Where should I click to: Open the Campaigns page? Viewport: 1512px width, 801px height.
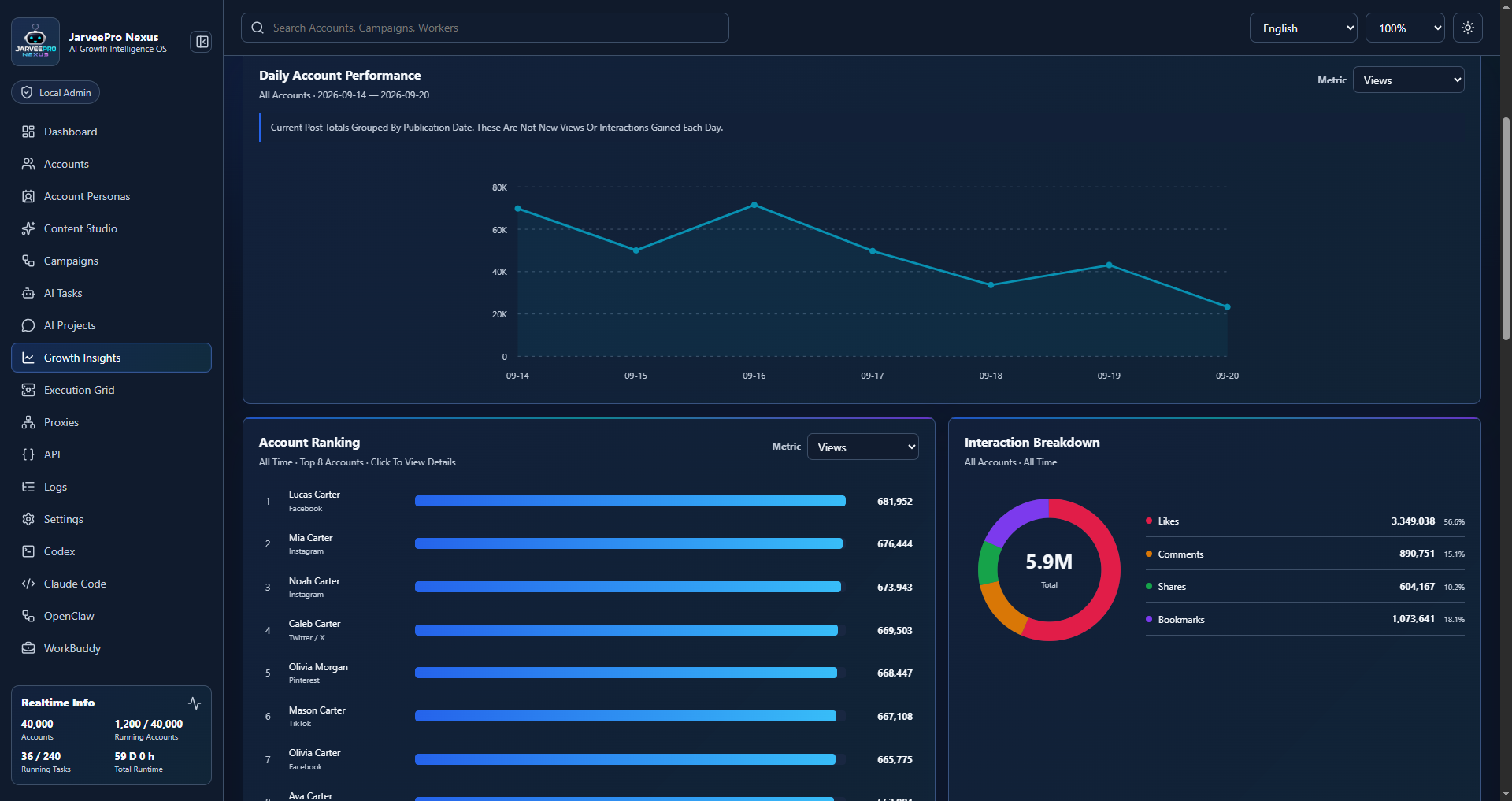pos(111,261)
